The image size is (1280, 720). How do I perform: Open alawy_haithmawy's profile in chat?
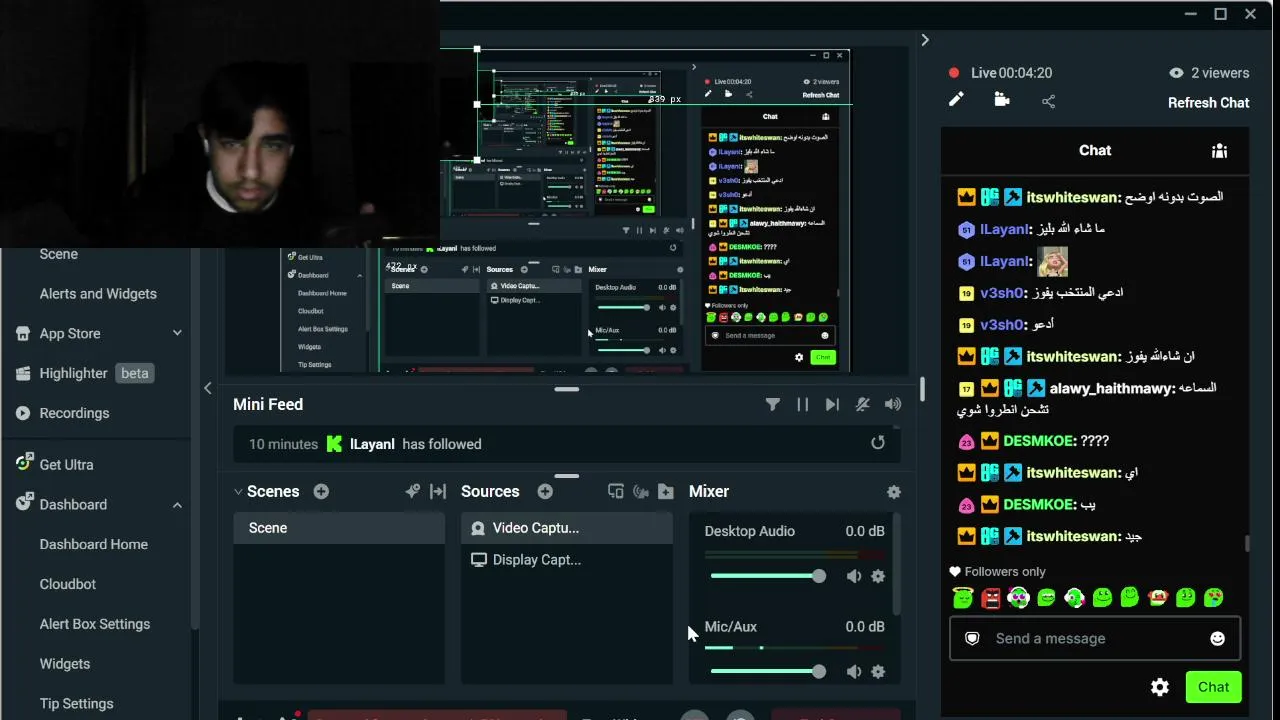(1112, 388)
